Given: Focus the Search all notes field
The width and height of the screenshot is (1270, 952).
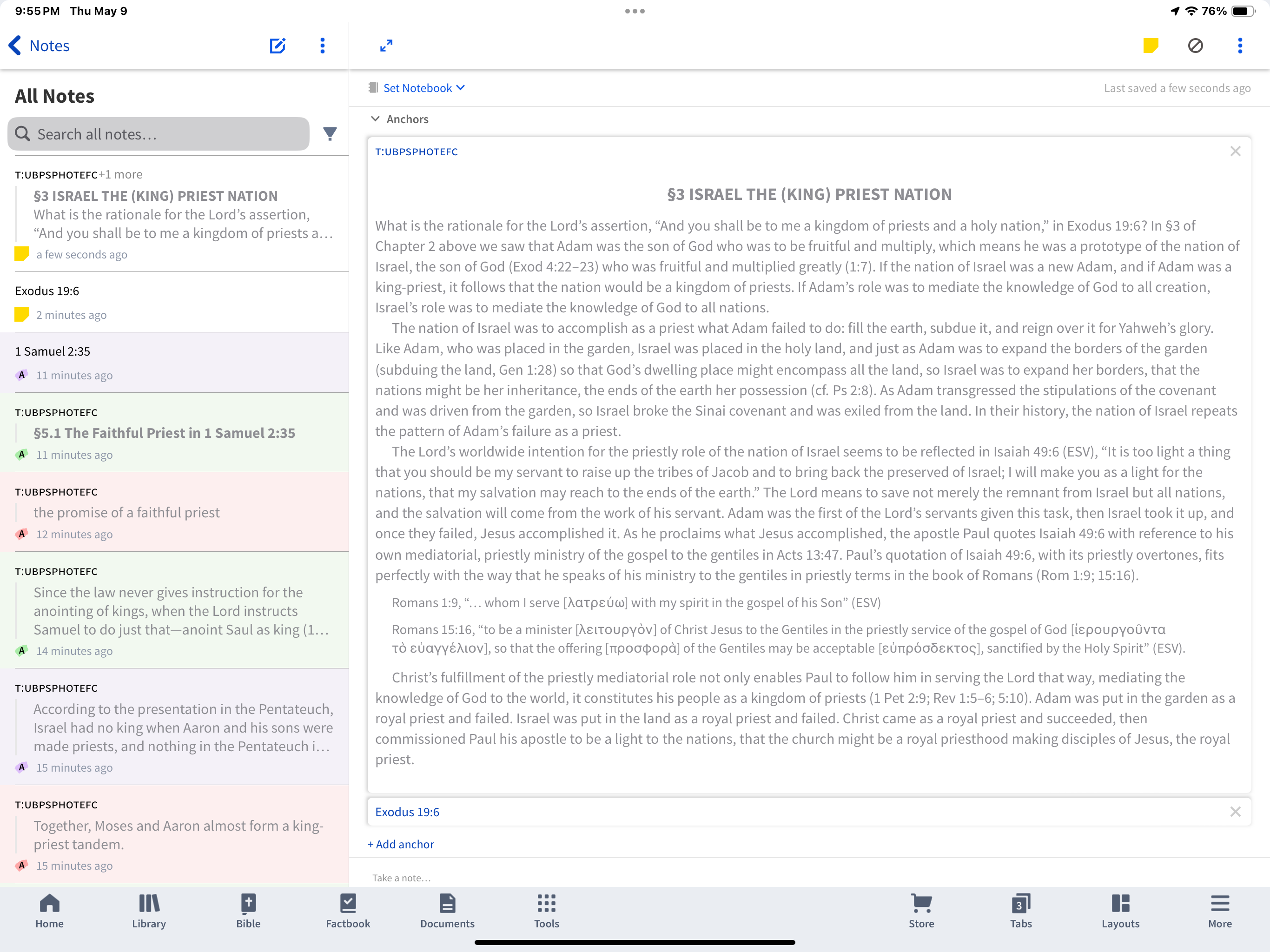Looking at the screenshot, I should tap(159, 134).
